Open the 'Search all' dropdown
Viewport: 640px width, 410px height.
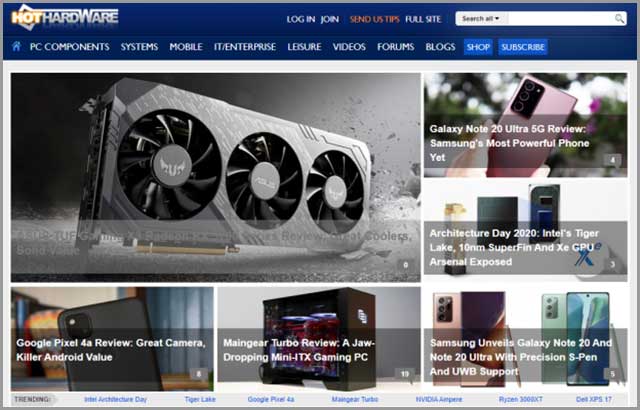click(481, 19)
